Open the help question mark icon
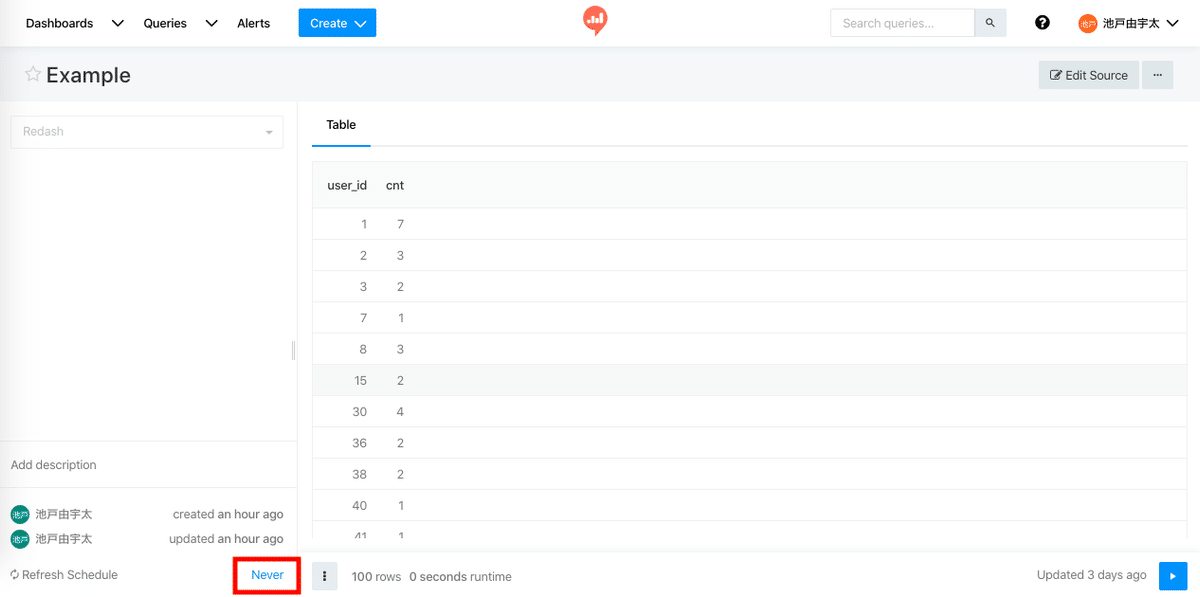This screenshot has width=1200, height=597. pos(1042,23)
